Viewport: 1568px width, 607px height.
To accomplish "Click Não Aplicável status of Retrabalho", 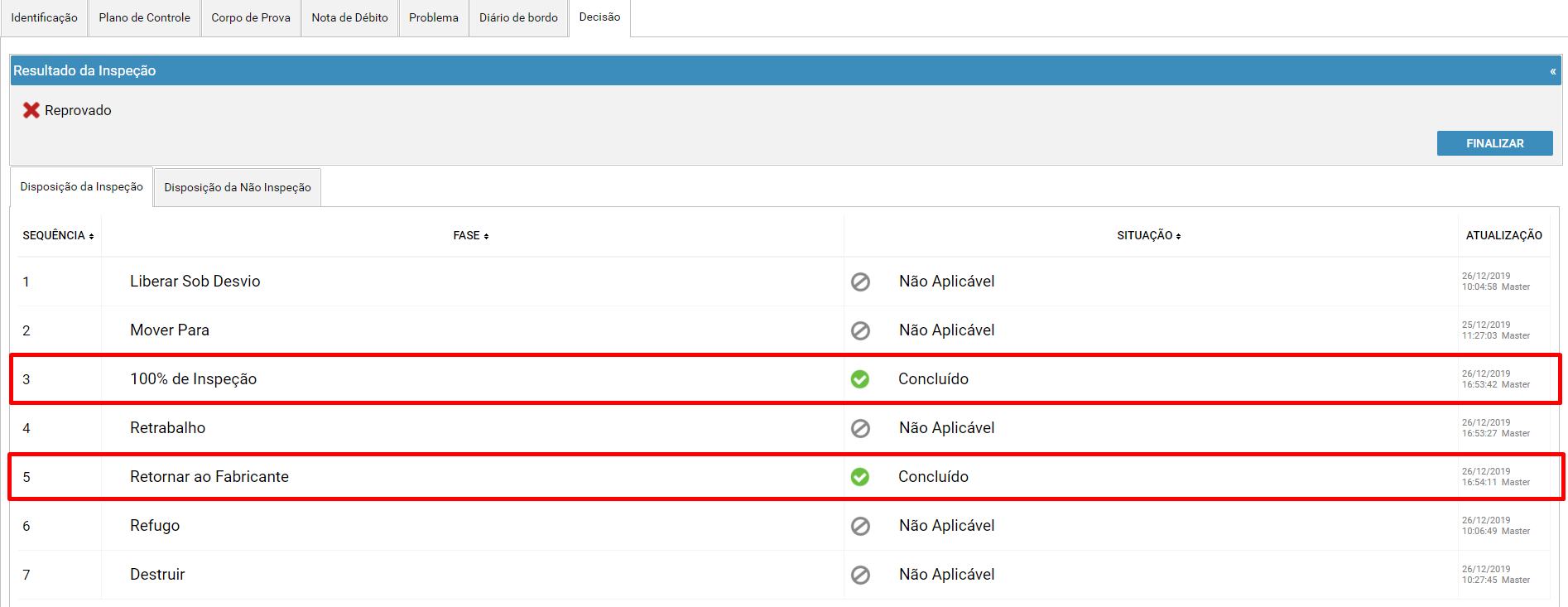I will pos(947,428).
